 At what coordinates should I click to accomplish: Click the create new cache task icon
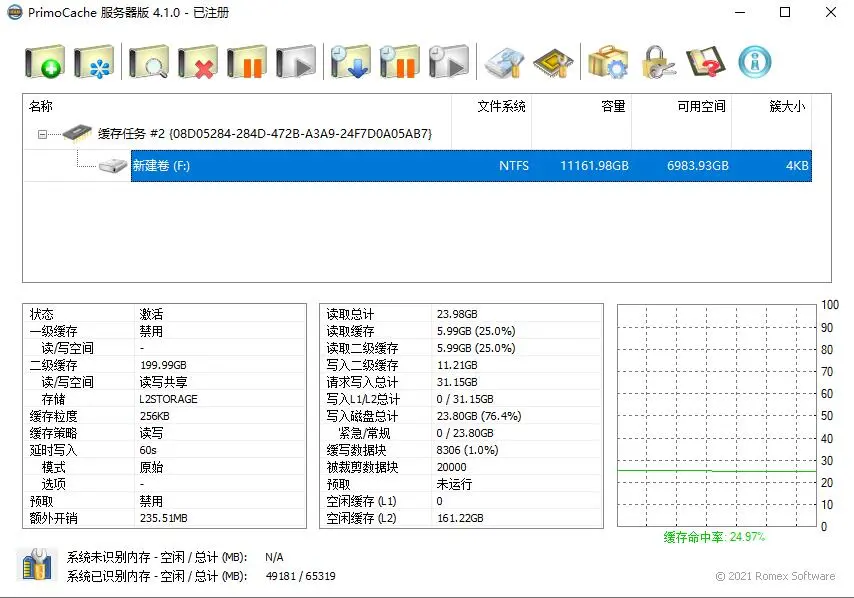(x=45, y=62)
